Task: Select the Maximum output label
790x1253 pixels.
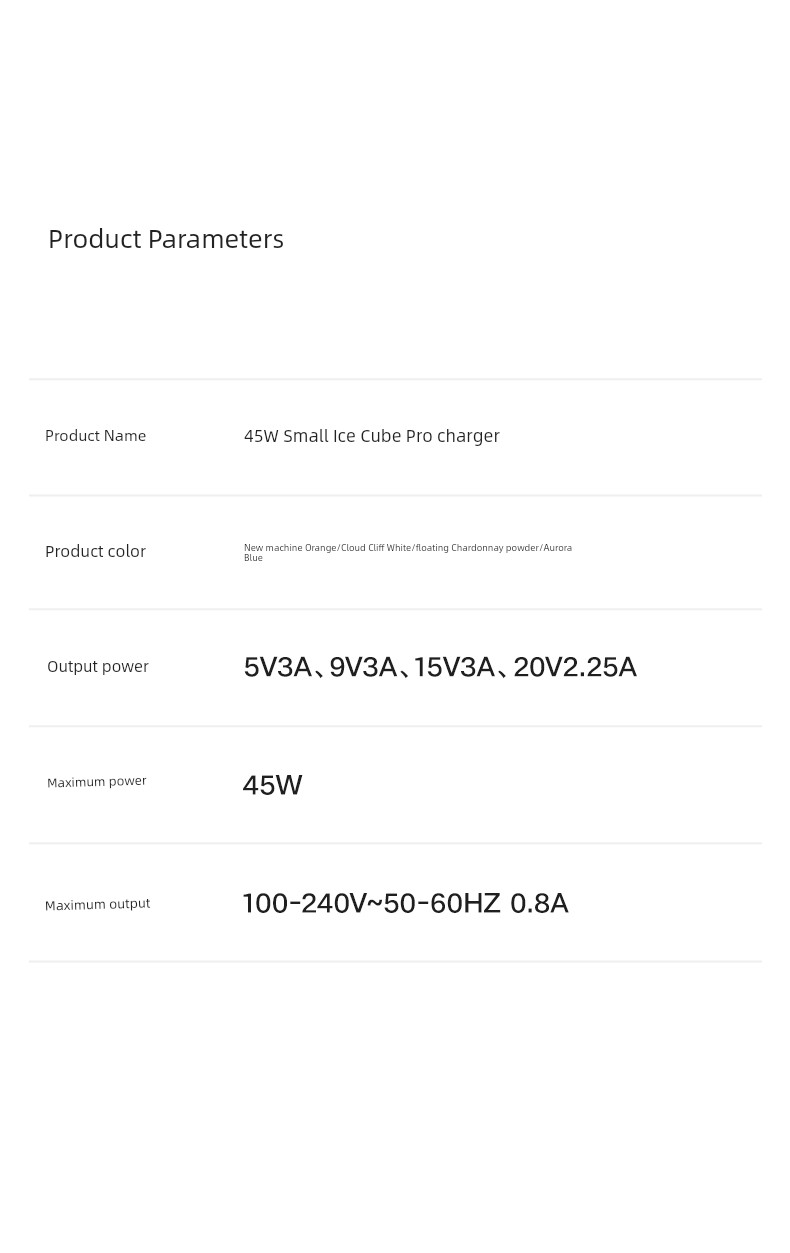Action: click(97, 905)
